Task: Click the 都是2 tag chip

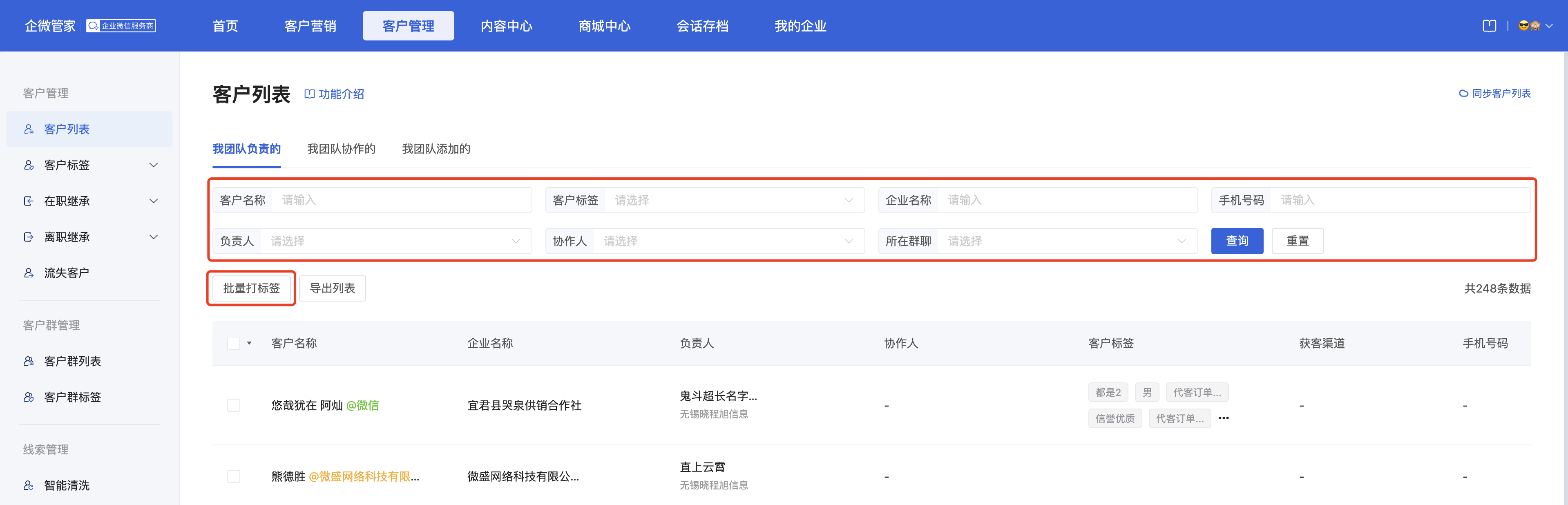Action: [x=1108, y=393]
